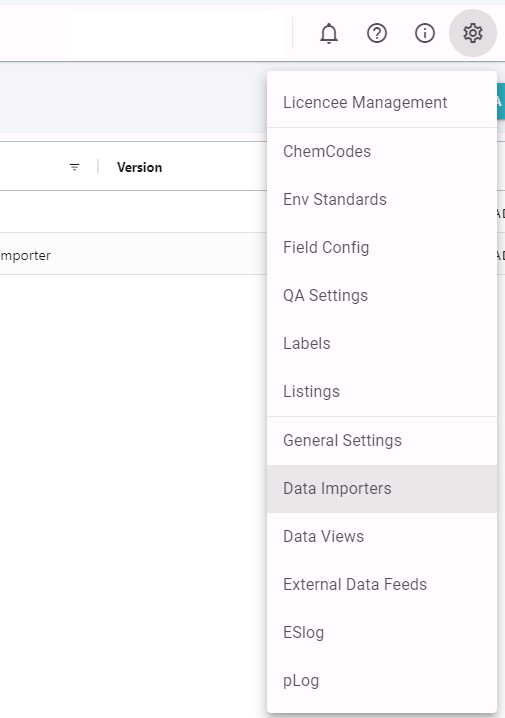Close the settings gear menu
505x718 pixels.
tap(473, 33)
